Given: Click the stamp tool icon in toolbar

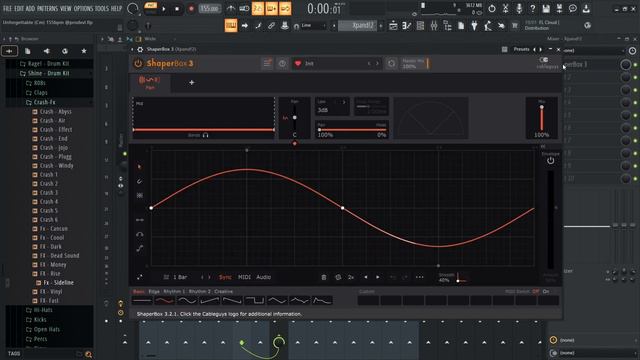Looking at the screenshot, I should (285, 26).
